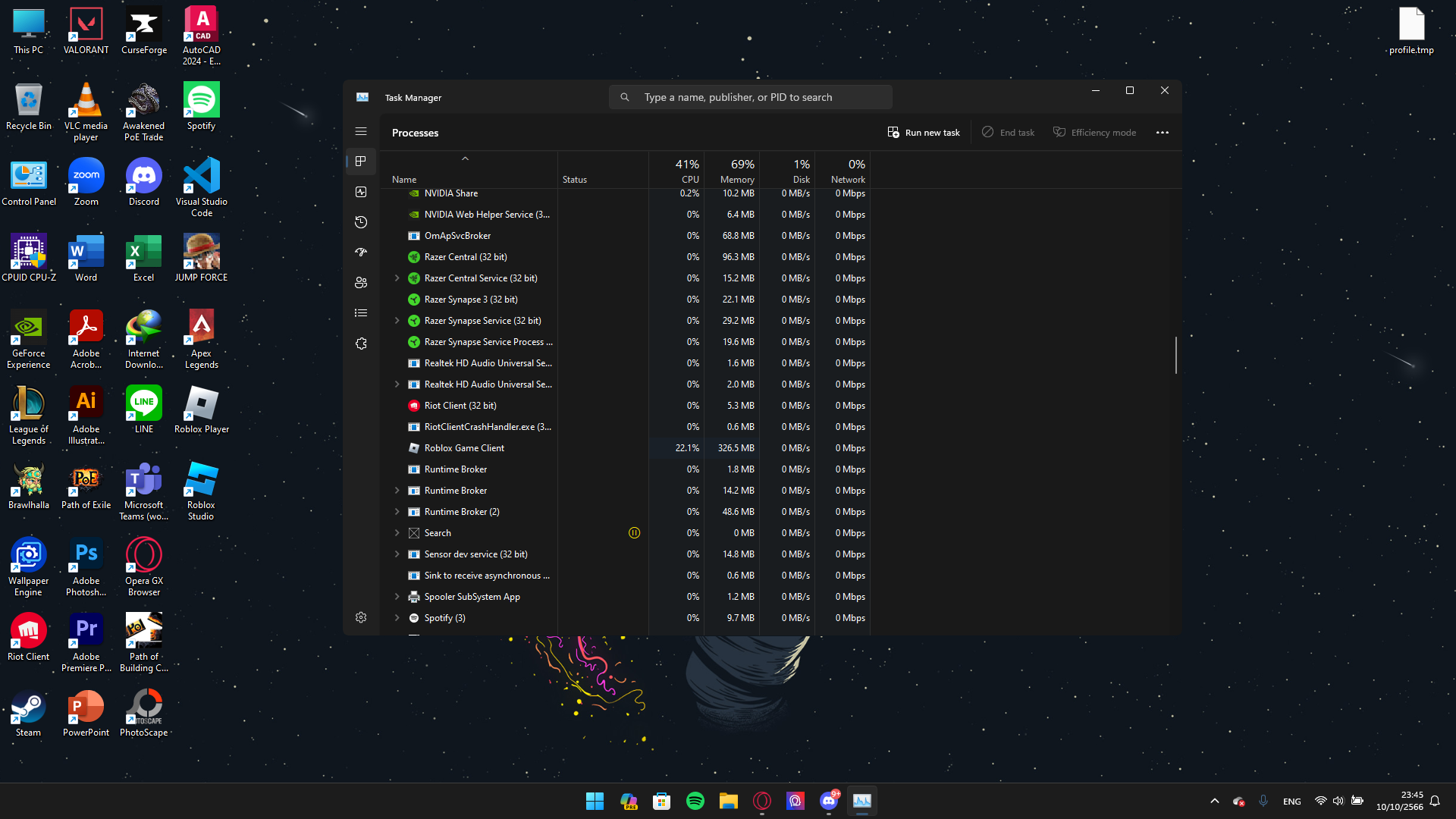Select the Visual Studio Code desktop icon
The width and height of the screenshot is (1456, 819).
201,188
